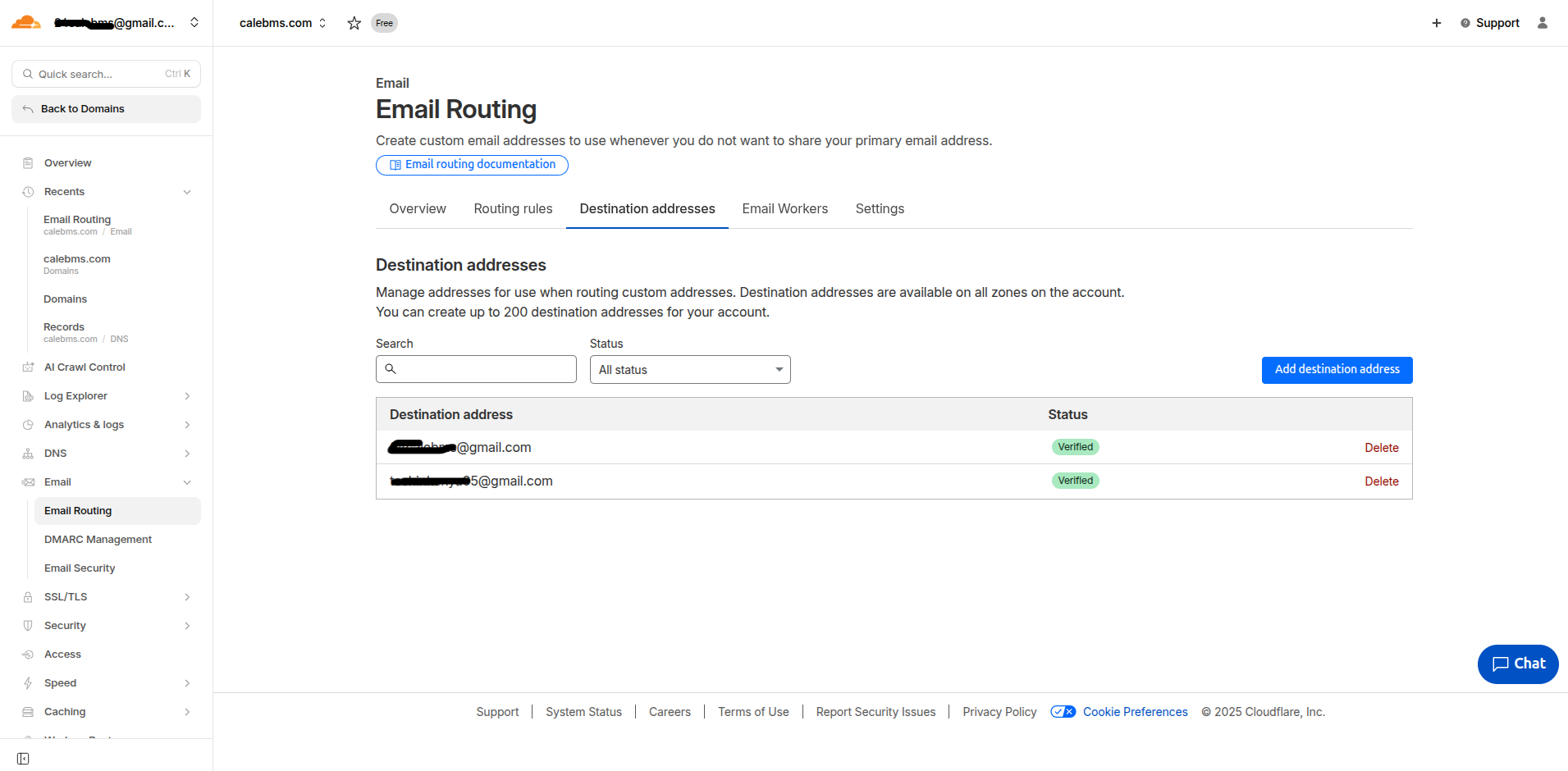The width and height of the screenshot is (1568, 771).
Task: Click the documentation book icon
Action: 395,165
